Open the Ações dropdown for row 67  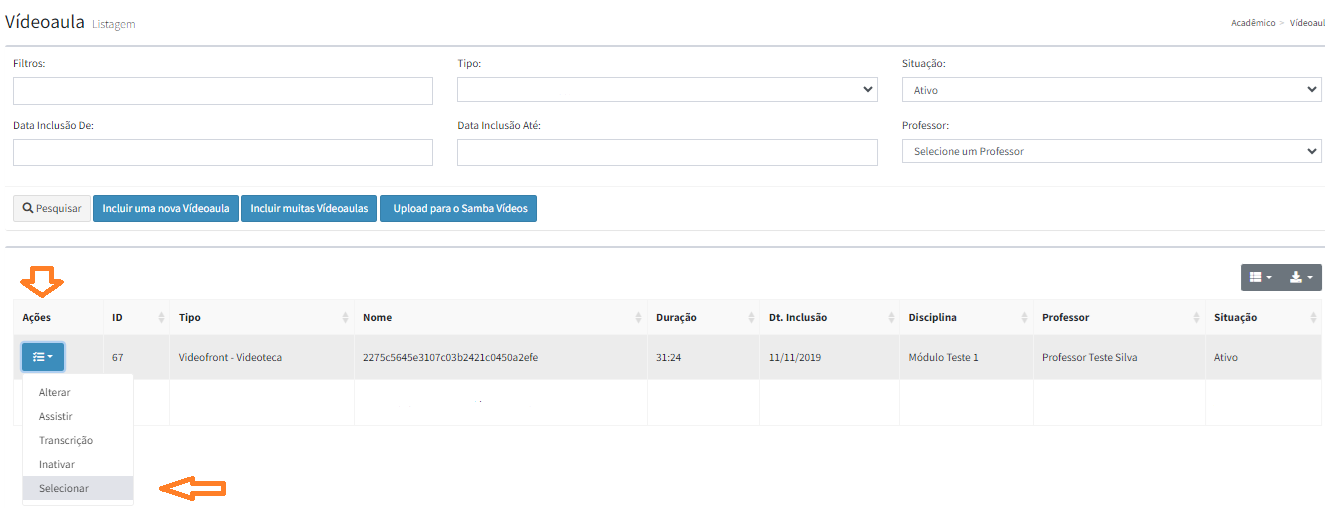pos(43,357)
